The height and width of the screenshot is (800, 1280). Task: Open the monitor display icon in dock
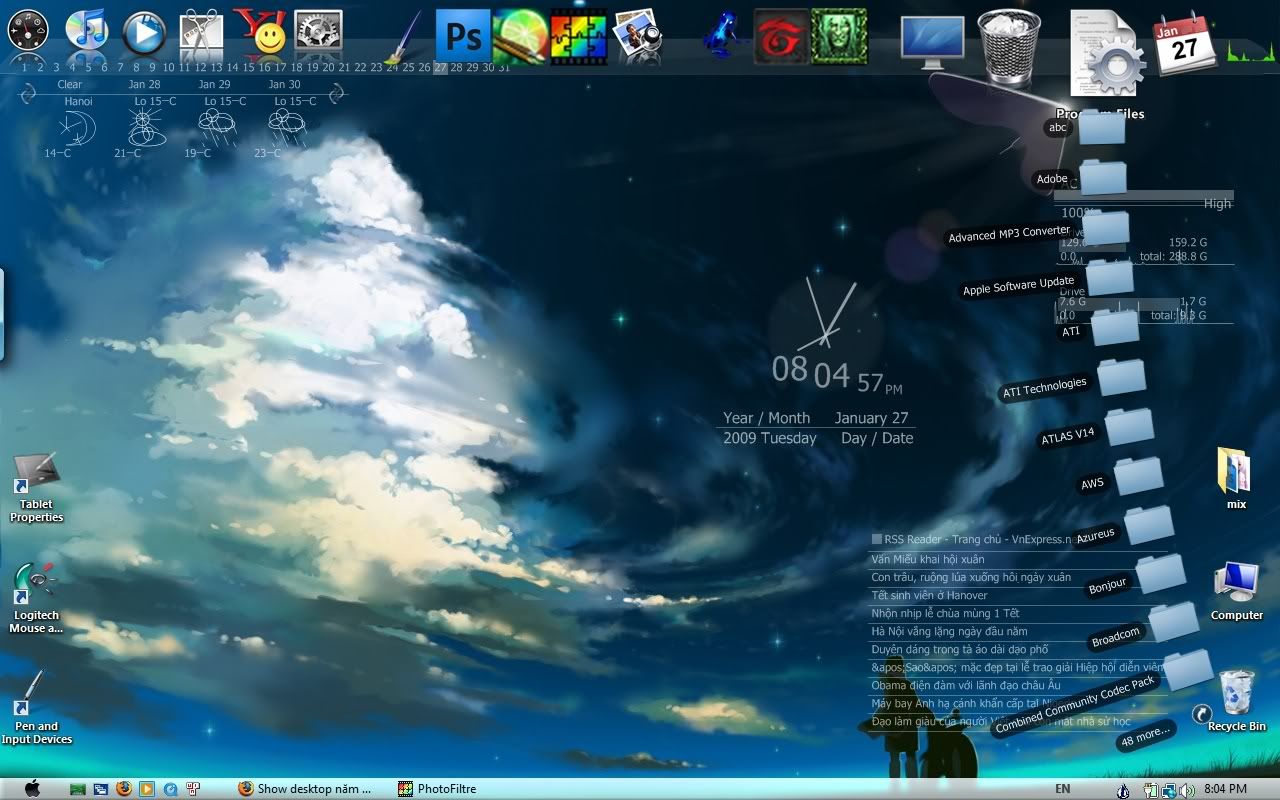click(932, 42)
